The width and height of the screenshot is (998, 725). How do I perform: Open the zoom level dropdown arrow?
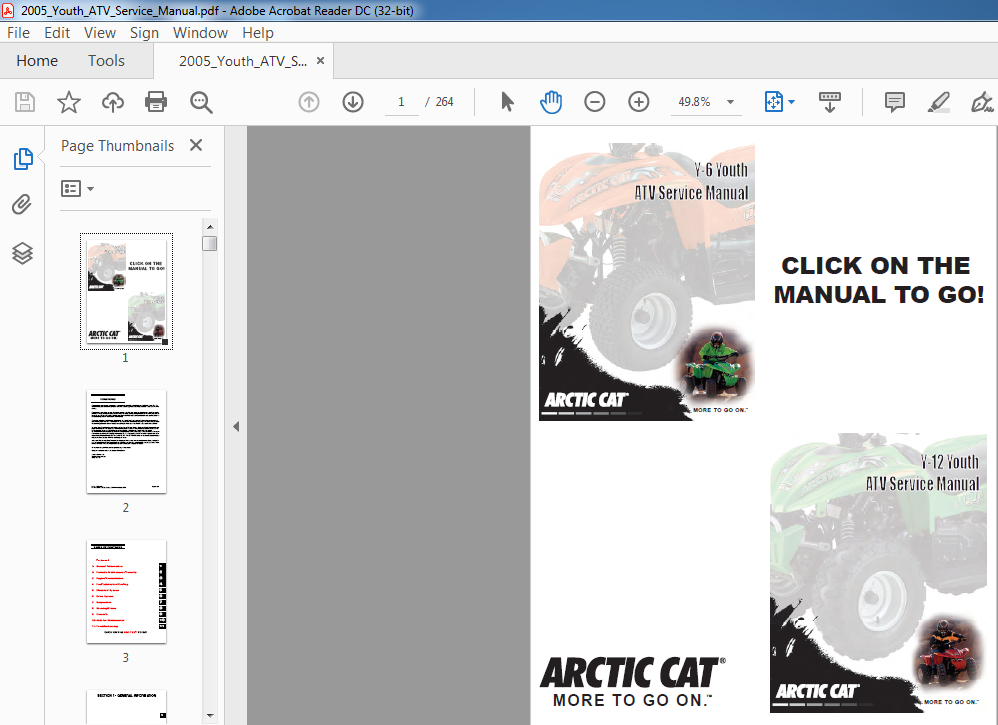click(x=731, y=102)
